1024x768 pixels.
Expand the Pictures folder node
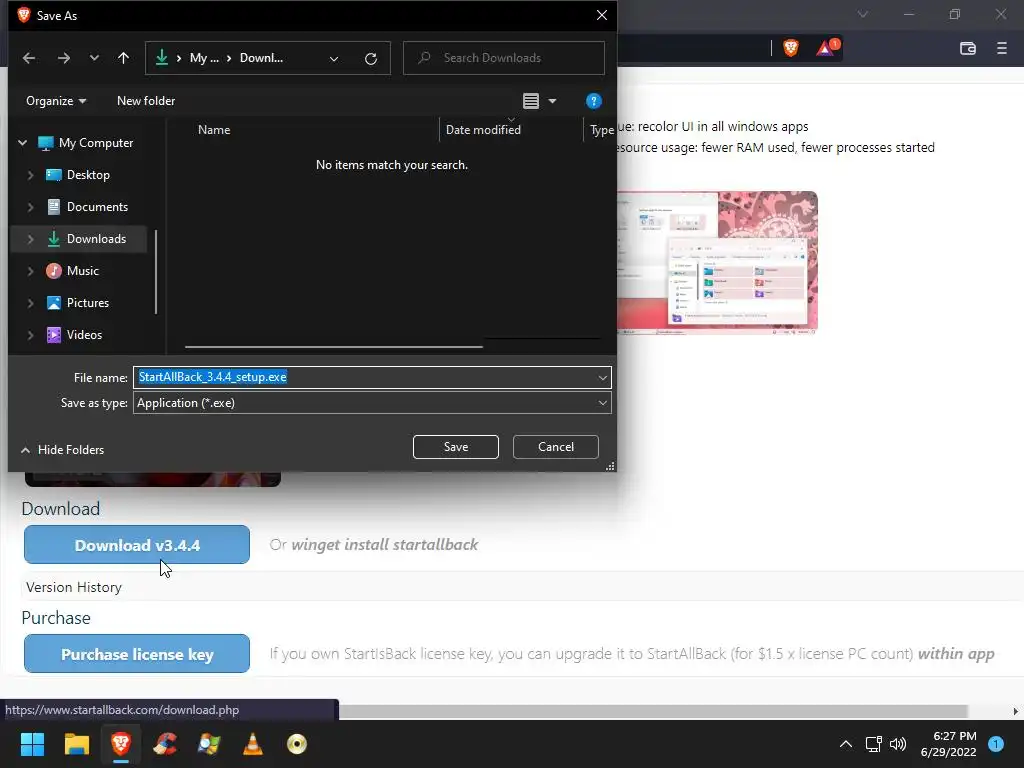click(x=31, y=303)
